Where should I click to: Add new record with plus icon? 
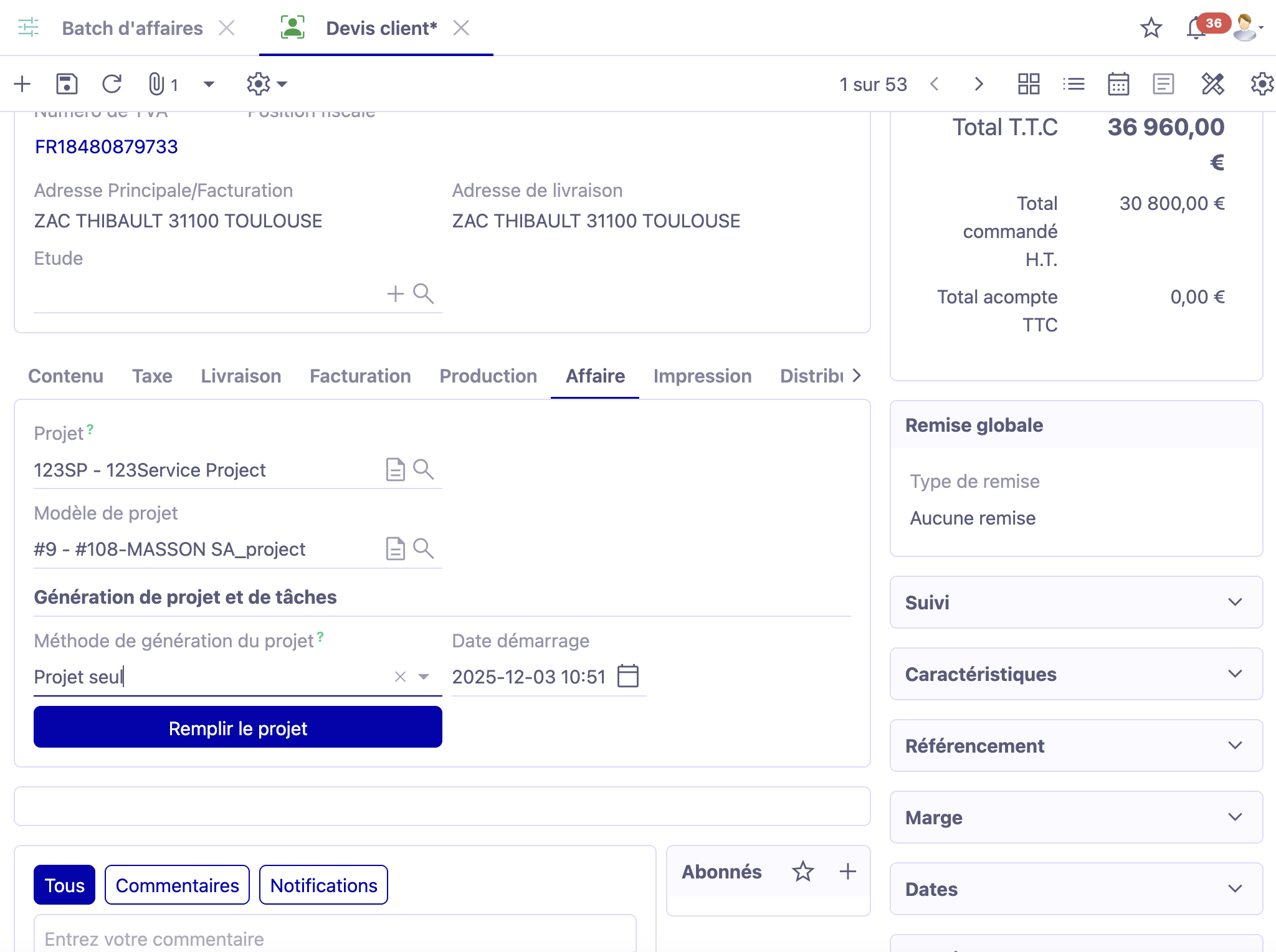coord(22,84)
